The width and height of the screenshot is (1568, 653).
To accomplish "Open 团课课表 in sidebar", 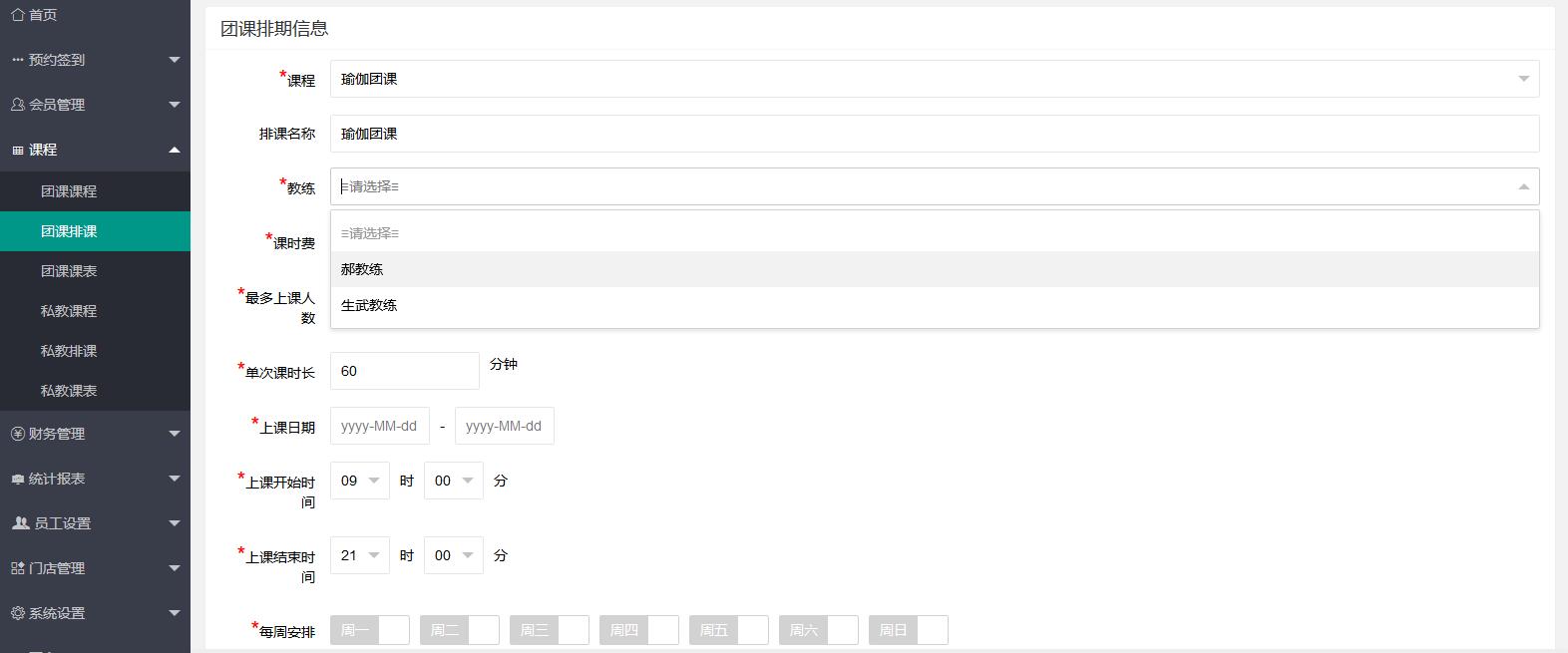I will (x=69, y=271).
